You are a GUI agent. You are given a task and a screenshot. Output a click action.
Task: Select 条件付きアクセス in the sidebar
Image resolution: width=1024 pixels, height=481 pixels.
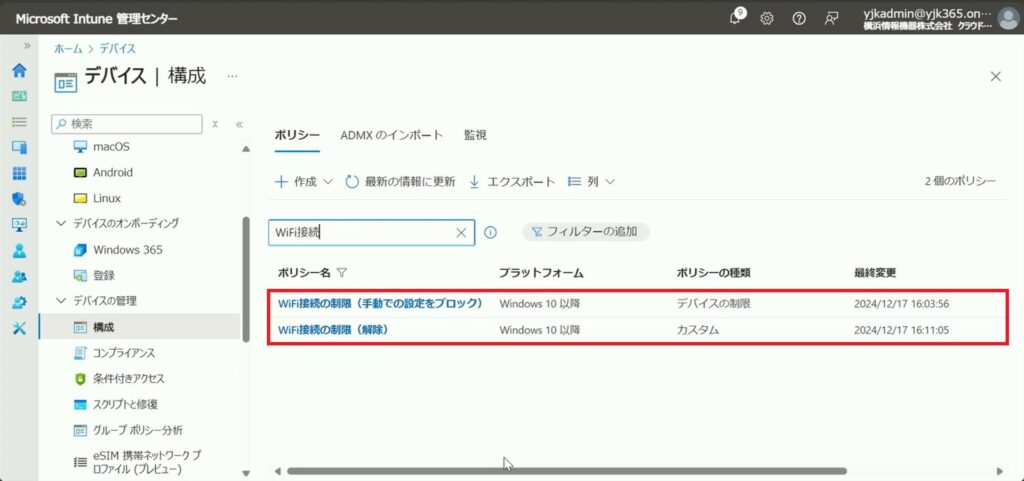coord(129,379)
